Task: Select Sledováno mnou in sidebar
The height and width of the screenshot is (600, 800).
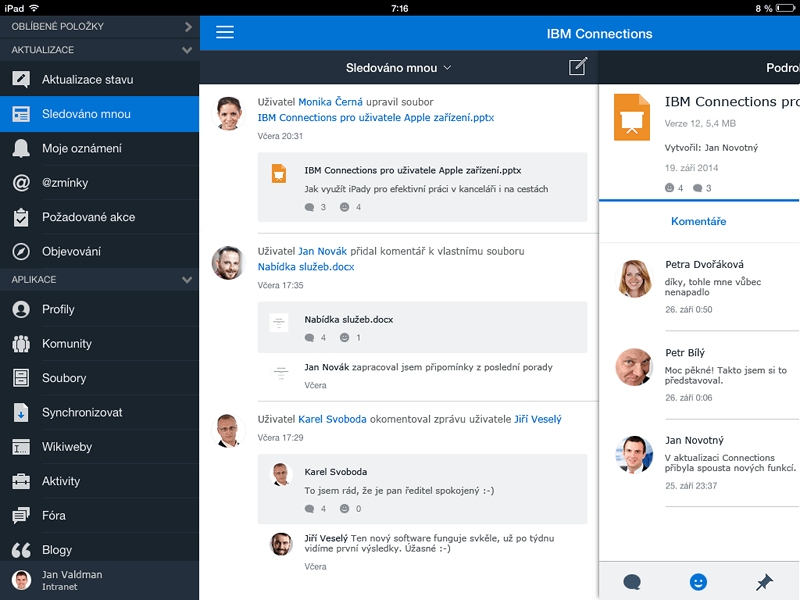Action: point(99,114)
